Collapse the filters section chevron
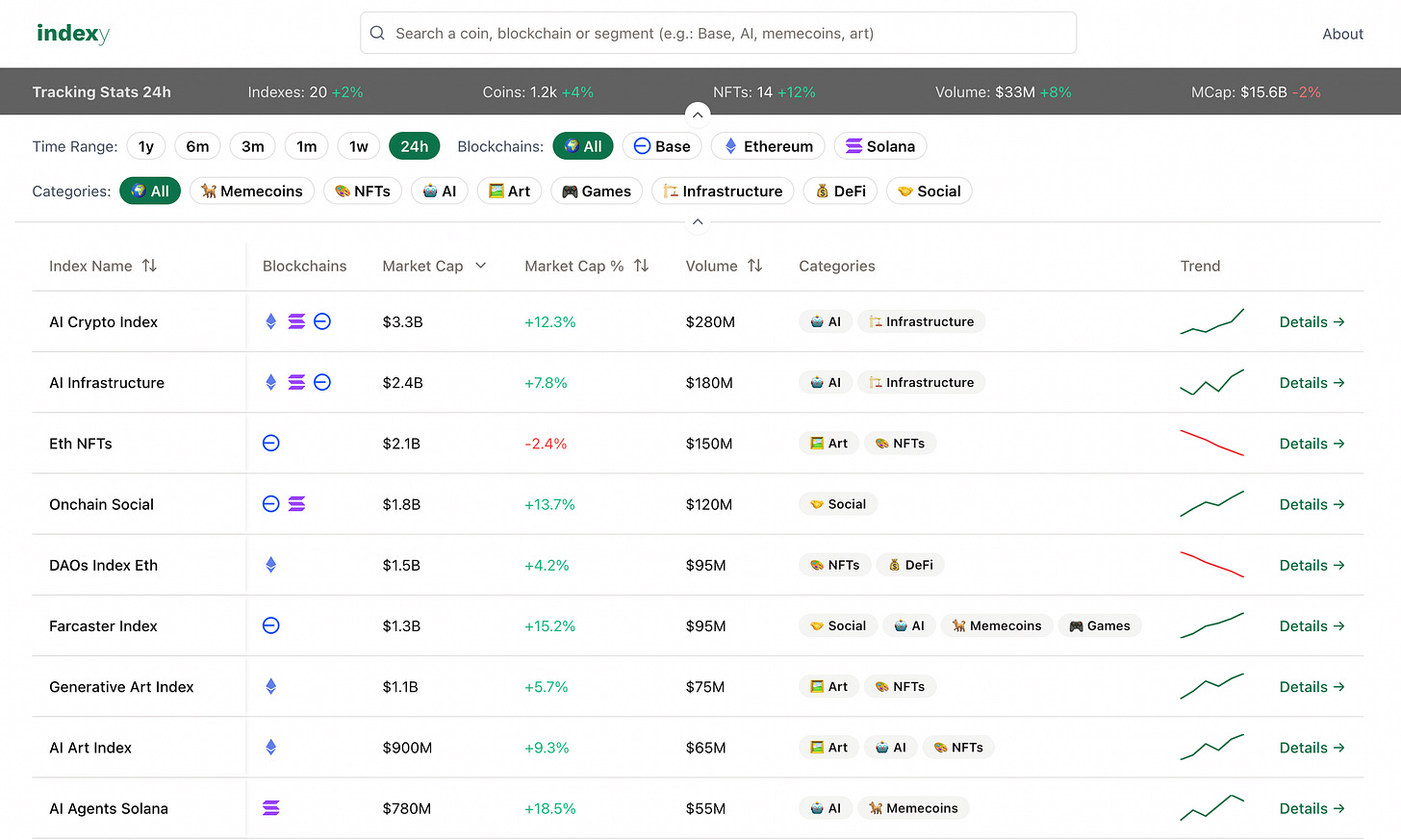This screenshot has height=840, width=1401. coord(698,222)
